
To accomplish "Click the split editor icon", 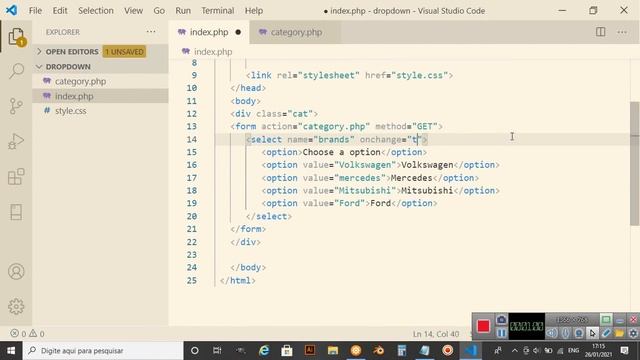I will [x=600, y=32].
